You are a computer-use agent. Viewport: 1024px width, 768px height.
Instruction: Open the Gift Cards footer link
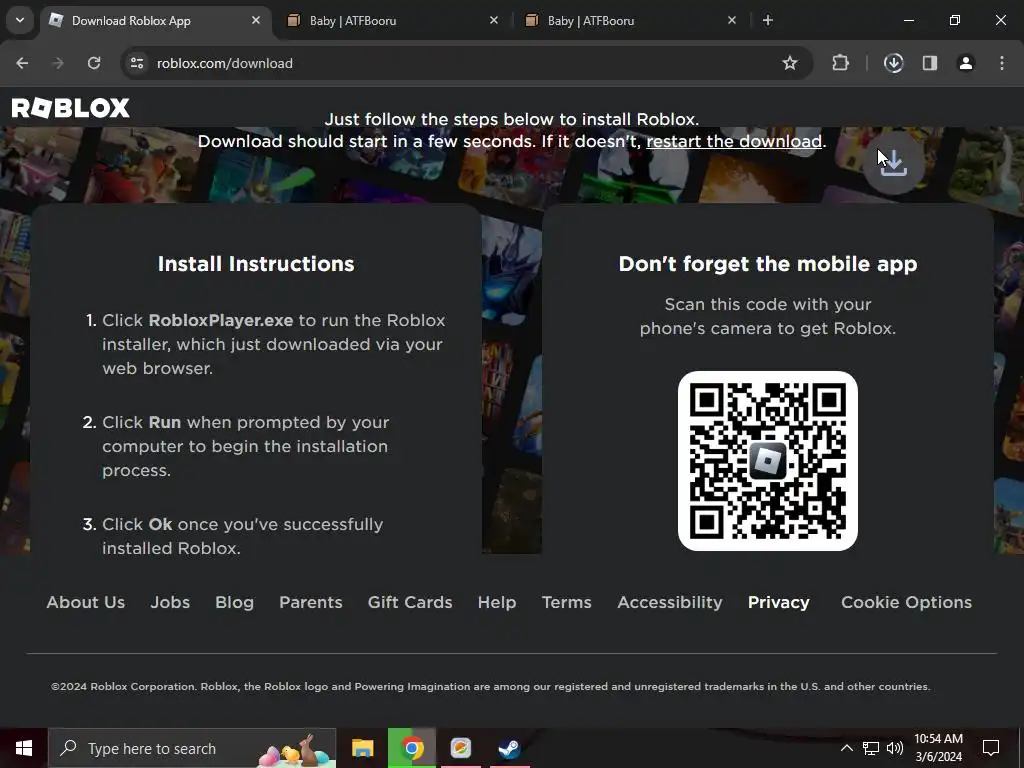pos(410,602)
